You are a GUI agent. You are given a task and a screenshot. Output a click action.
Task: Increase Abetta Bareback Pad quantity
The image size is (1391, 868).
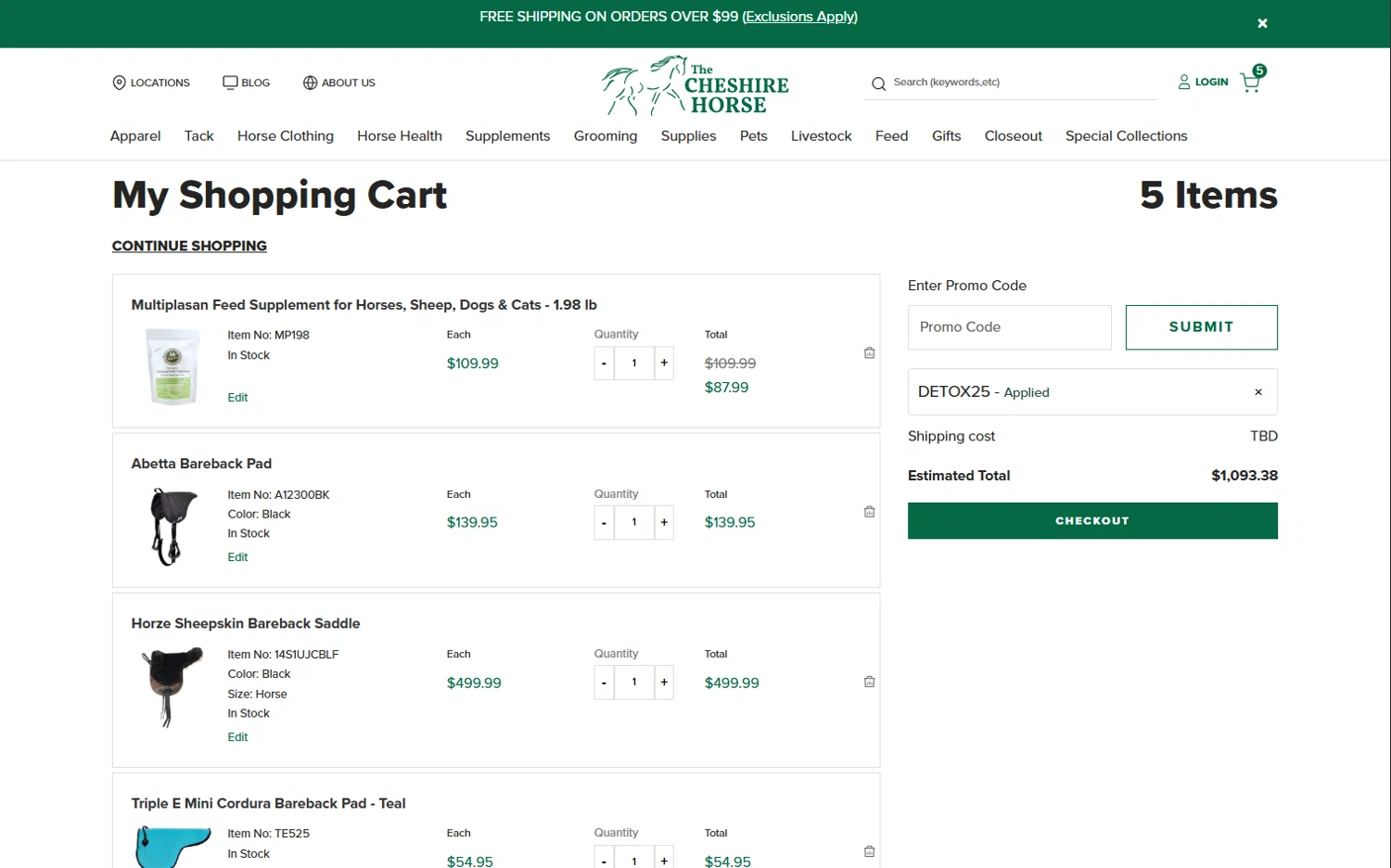(664, 522)
